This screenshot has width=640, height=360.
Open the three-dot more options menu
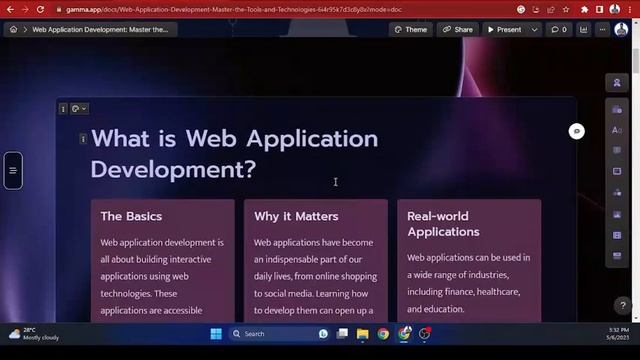[x=602, y=29]
